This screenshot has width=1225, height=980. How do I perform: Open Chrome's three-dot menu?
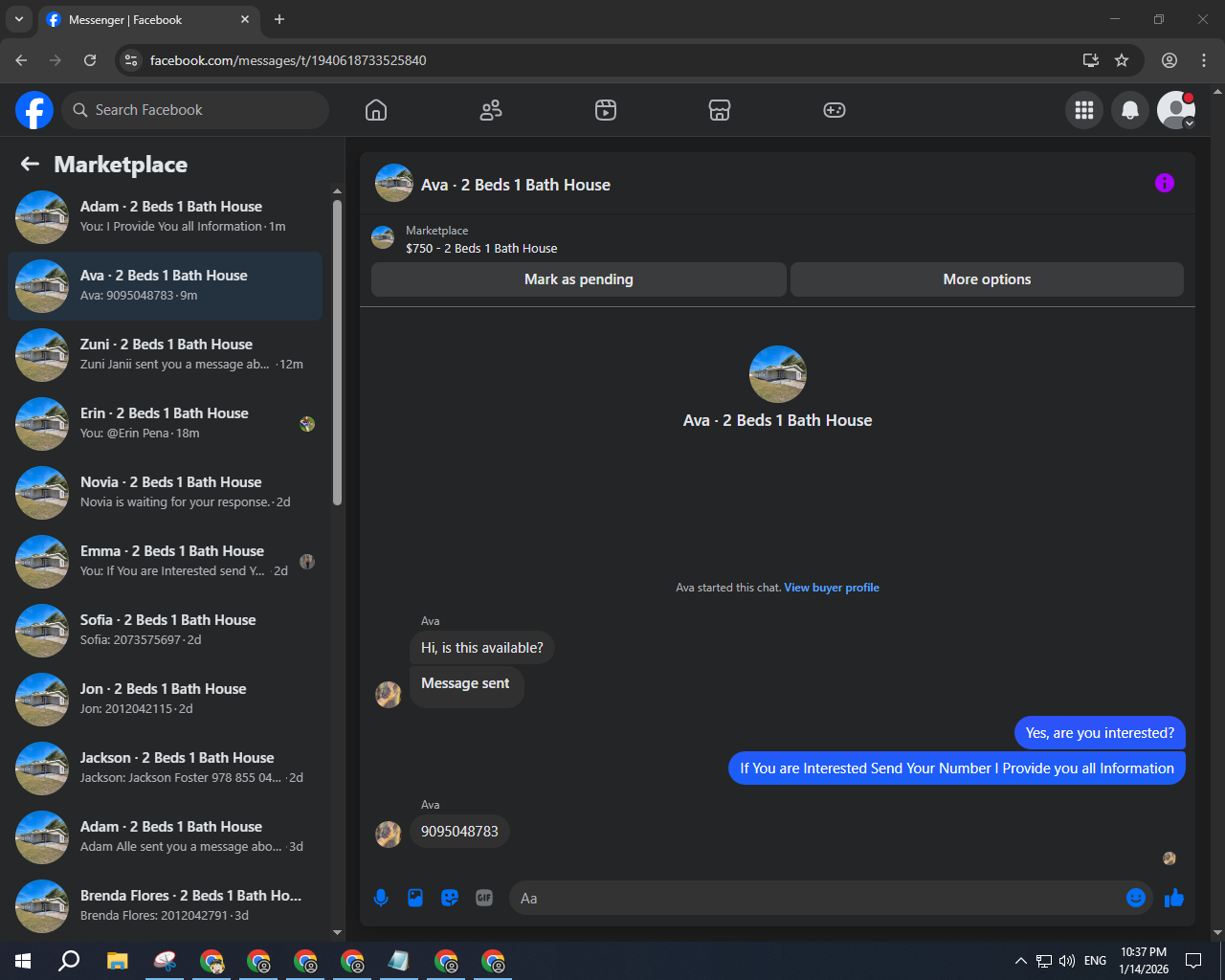pyautogui.click(x=1204, y=60)
